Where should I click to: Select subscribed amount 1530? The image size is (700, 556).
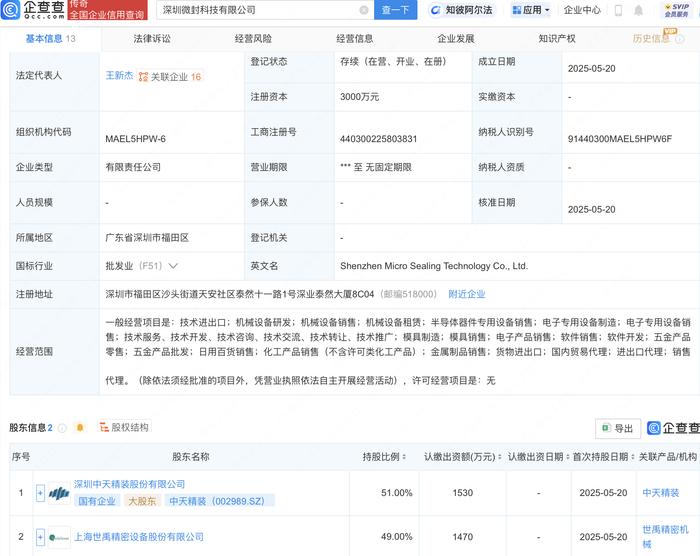pos(462,493)
